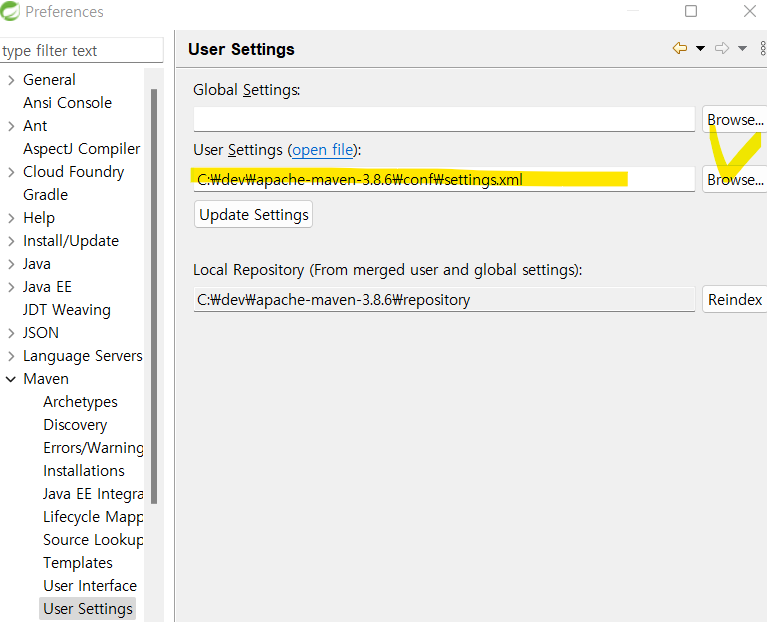Open Java EE Integration page

click(x=93, y=493)
